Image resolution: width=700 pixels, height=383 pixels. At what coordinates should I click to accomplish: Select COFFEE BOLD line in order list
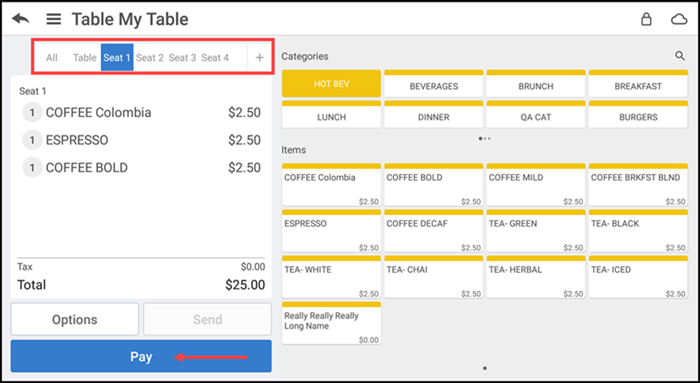pos(141,168)
